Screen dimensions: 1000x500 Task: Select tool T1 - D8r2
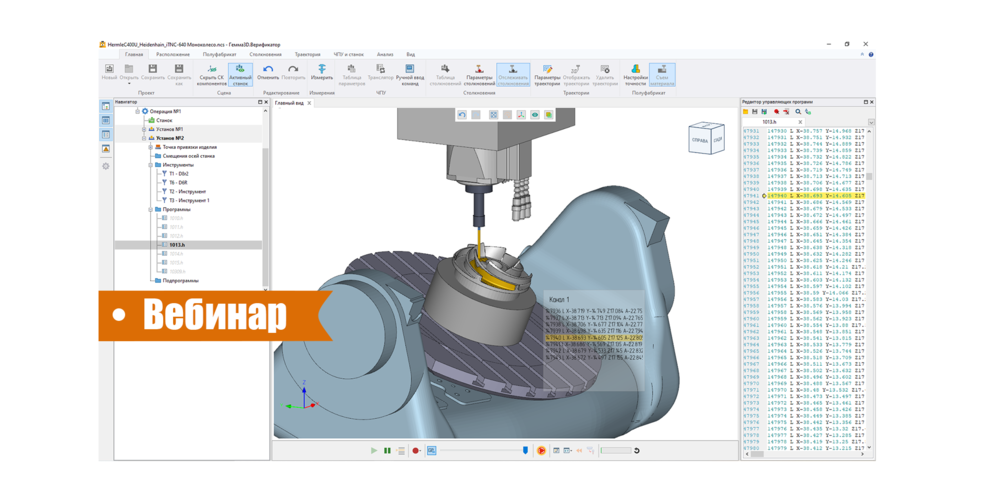tap(179, 173)
